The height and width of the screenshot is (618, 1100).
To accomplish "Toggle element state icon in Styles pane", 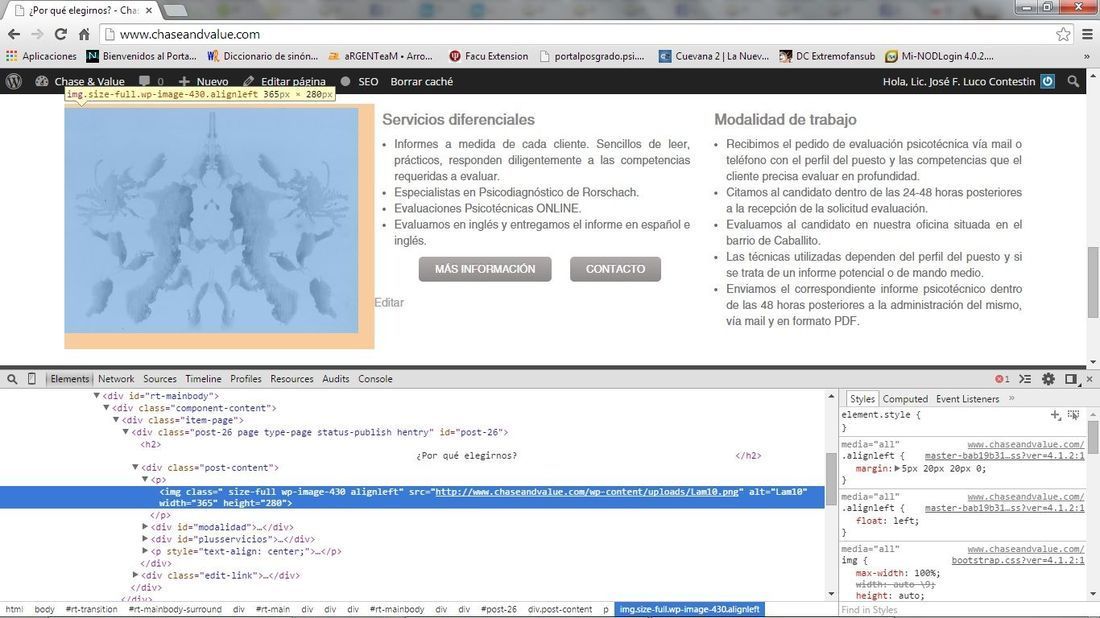I will pos(1073,415).
